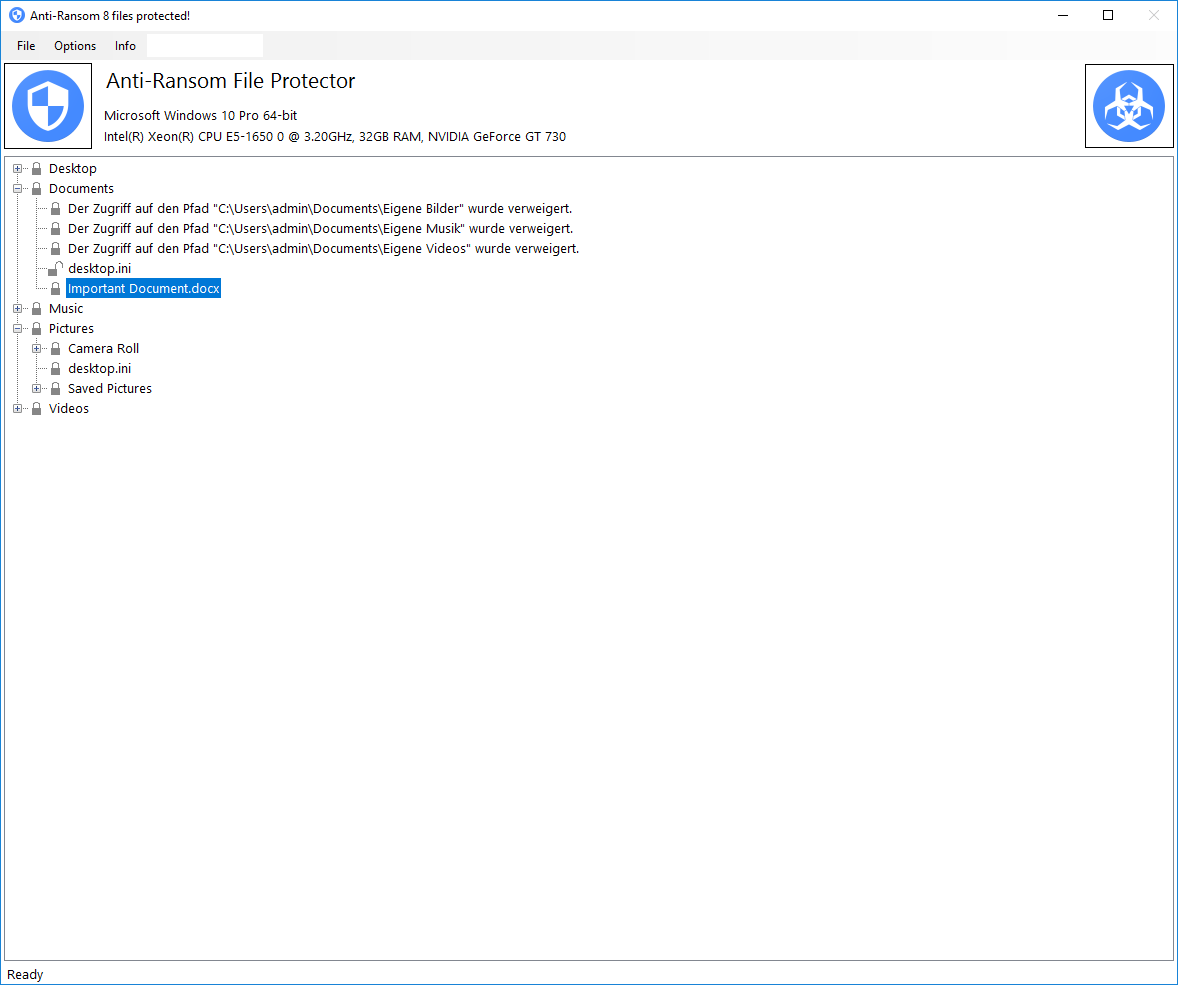The height and width of the screenshot is (985, 1178).
Task: Click the Ready status bar text
Action: coord(26,974)
